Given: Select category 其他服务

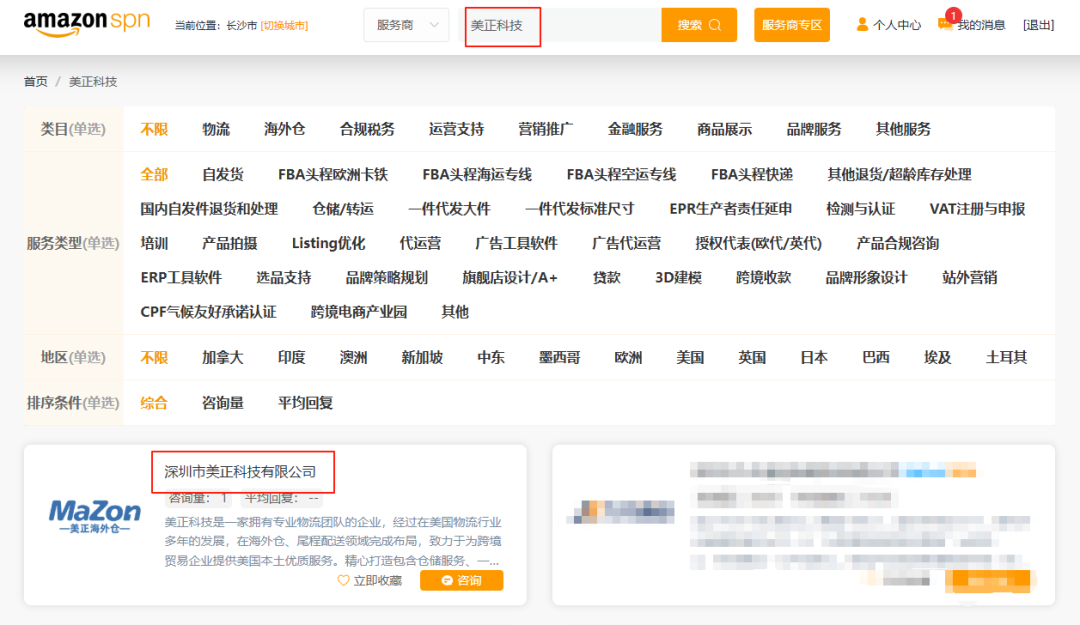Looking at the screenshot, I should coord(903,129).
